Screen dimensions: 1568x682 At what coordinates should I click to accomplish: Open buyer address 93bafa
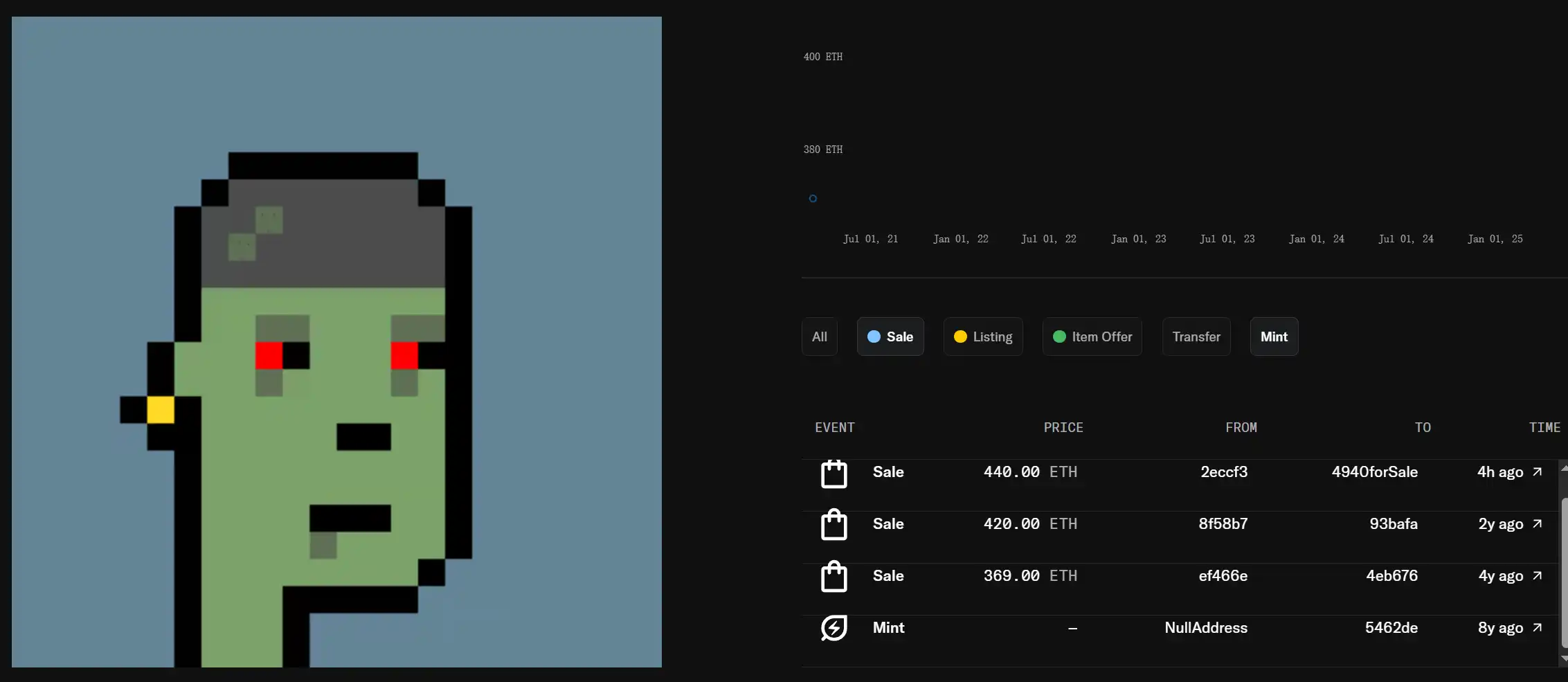click(1394, 524)
